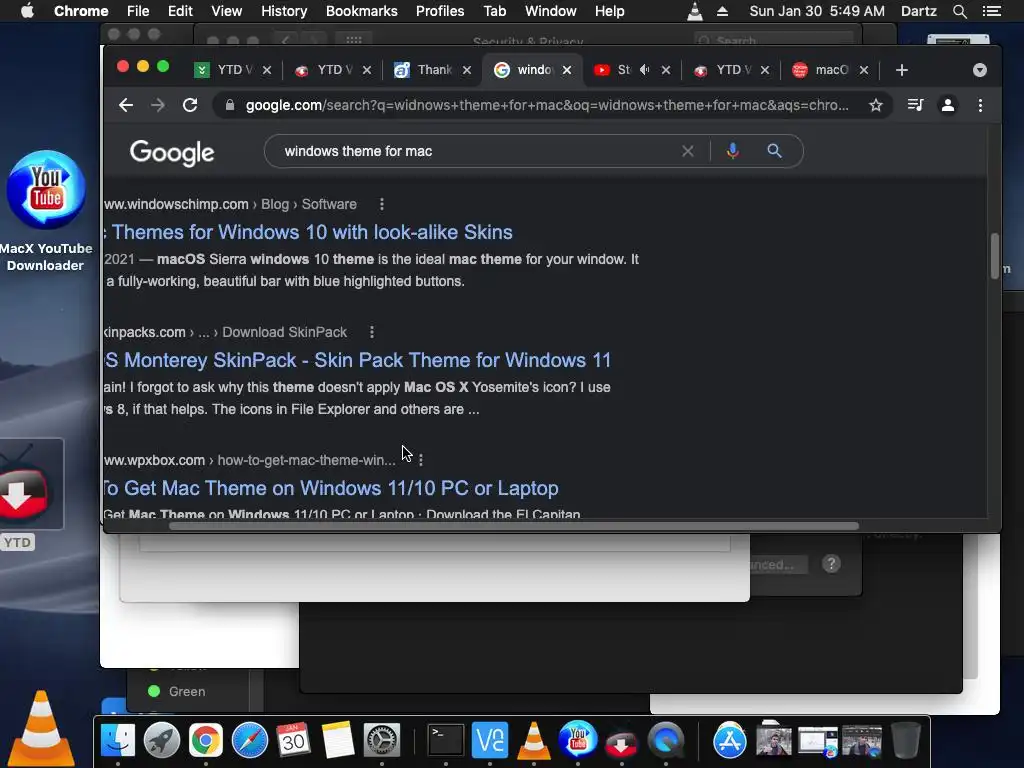Screen dimensions: 1024x768
Task: Clear the Google search box
Action: coord(688,151)
